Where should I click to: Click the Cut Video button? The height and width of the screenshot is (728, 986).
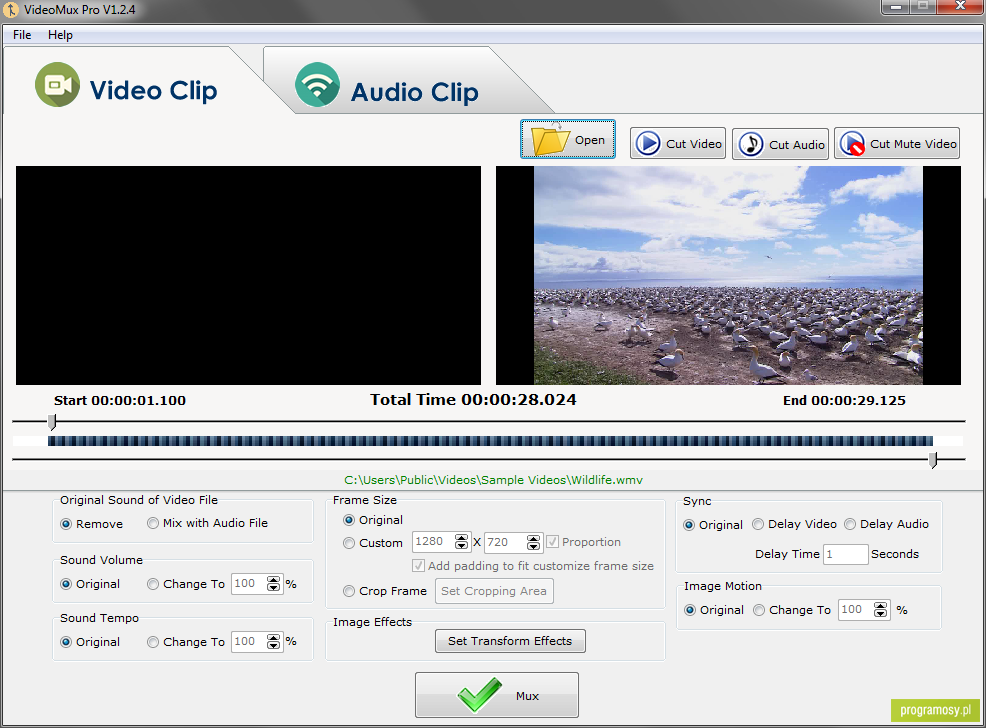[678, 143]
